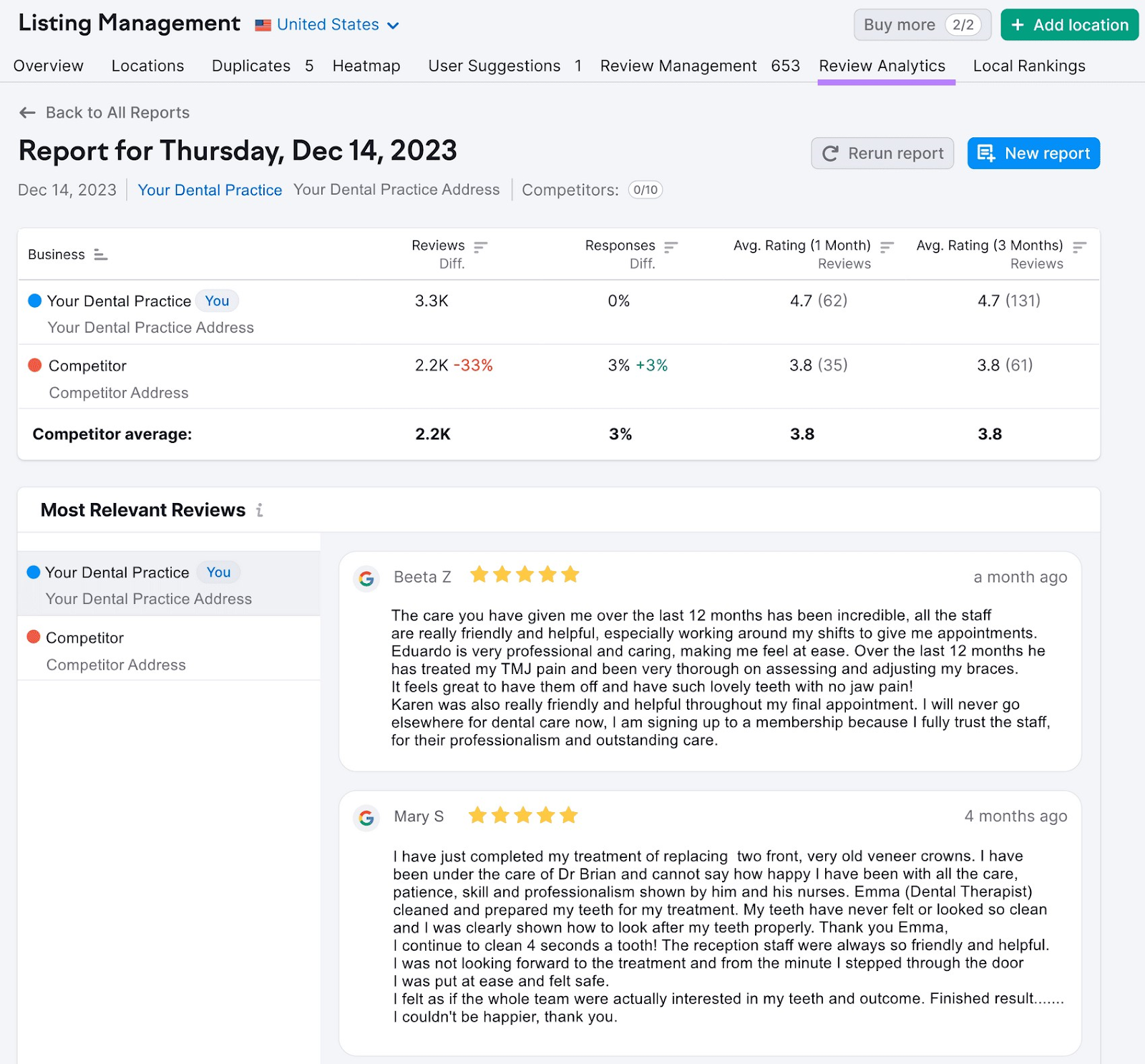Click the chevron next to United States

coord(392,25)
